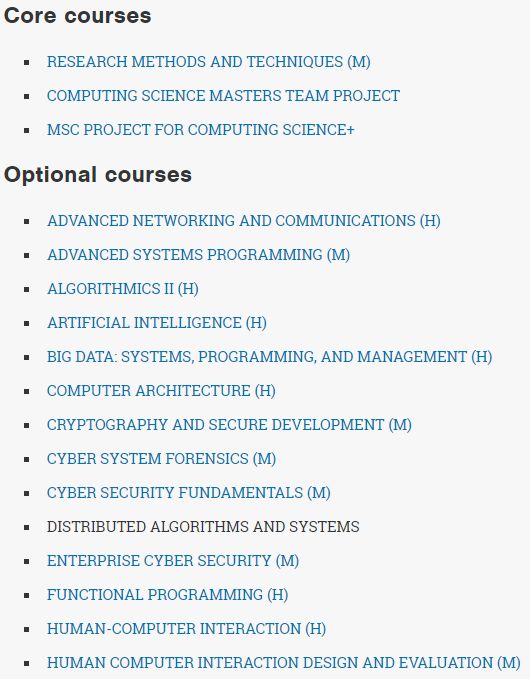530x679 pixels.
Task: Open Human-Computer Interaction (H) link
Action: pyautogui.click(x=186, y=629)
